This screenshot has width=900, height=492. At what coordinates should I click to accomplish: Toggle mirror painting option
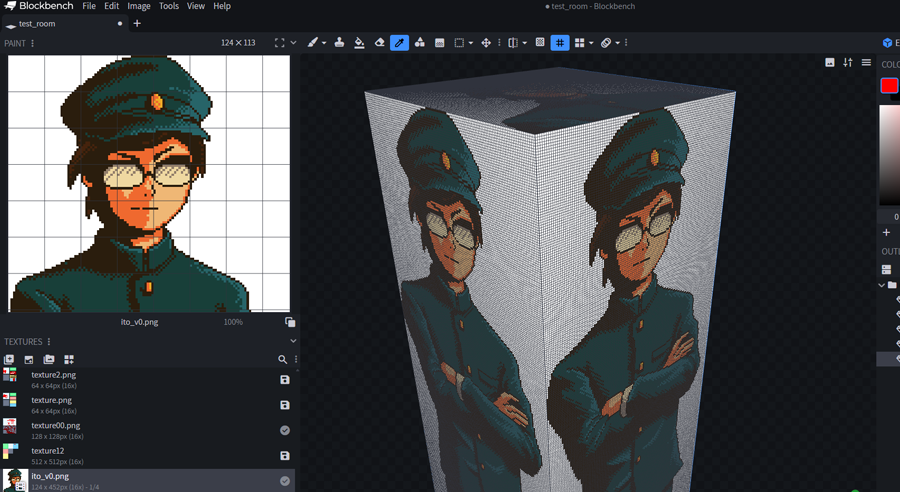(513, 43)
